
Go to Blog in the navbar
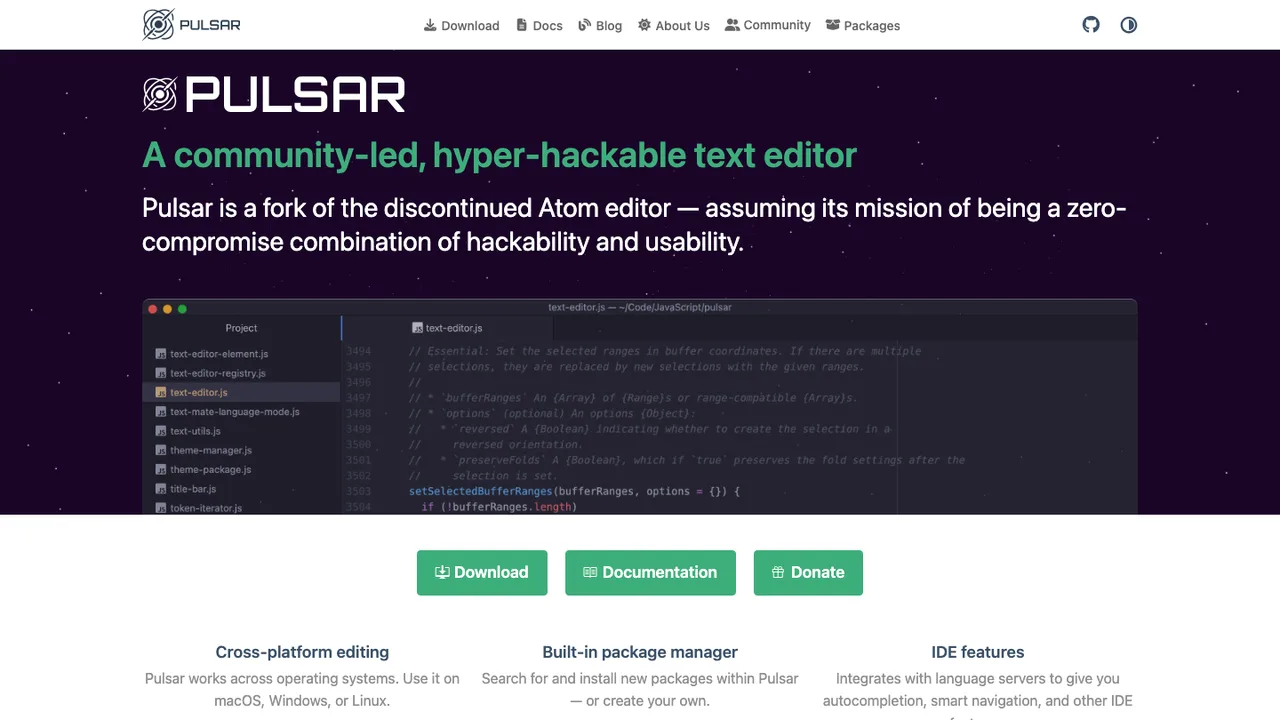tap(600, 25)
